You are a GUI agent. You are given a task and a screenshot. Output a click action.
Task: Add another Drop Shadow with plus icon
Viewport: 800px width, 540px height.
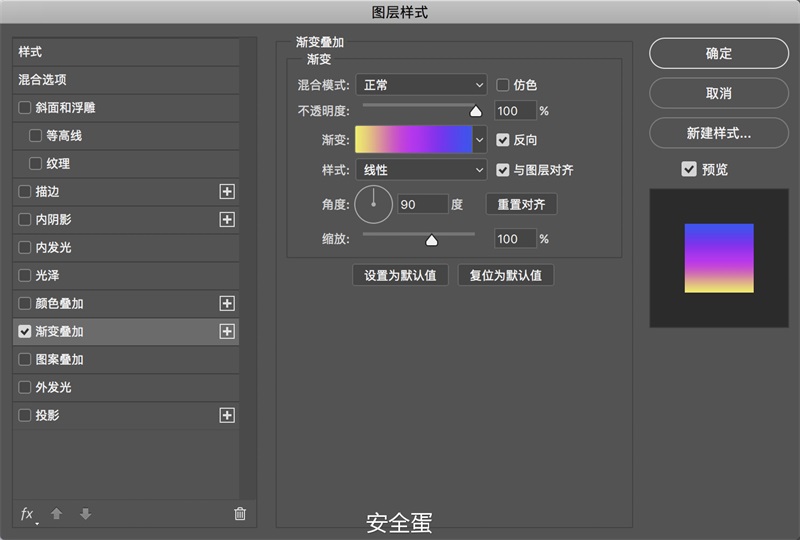(227, 415)
